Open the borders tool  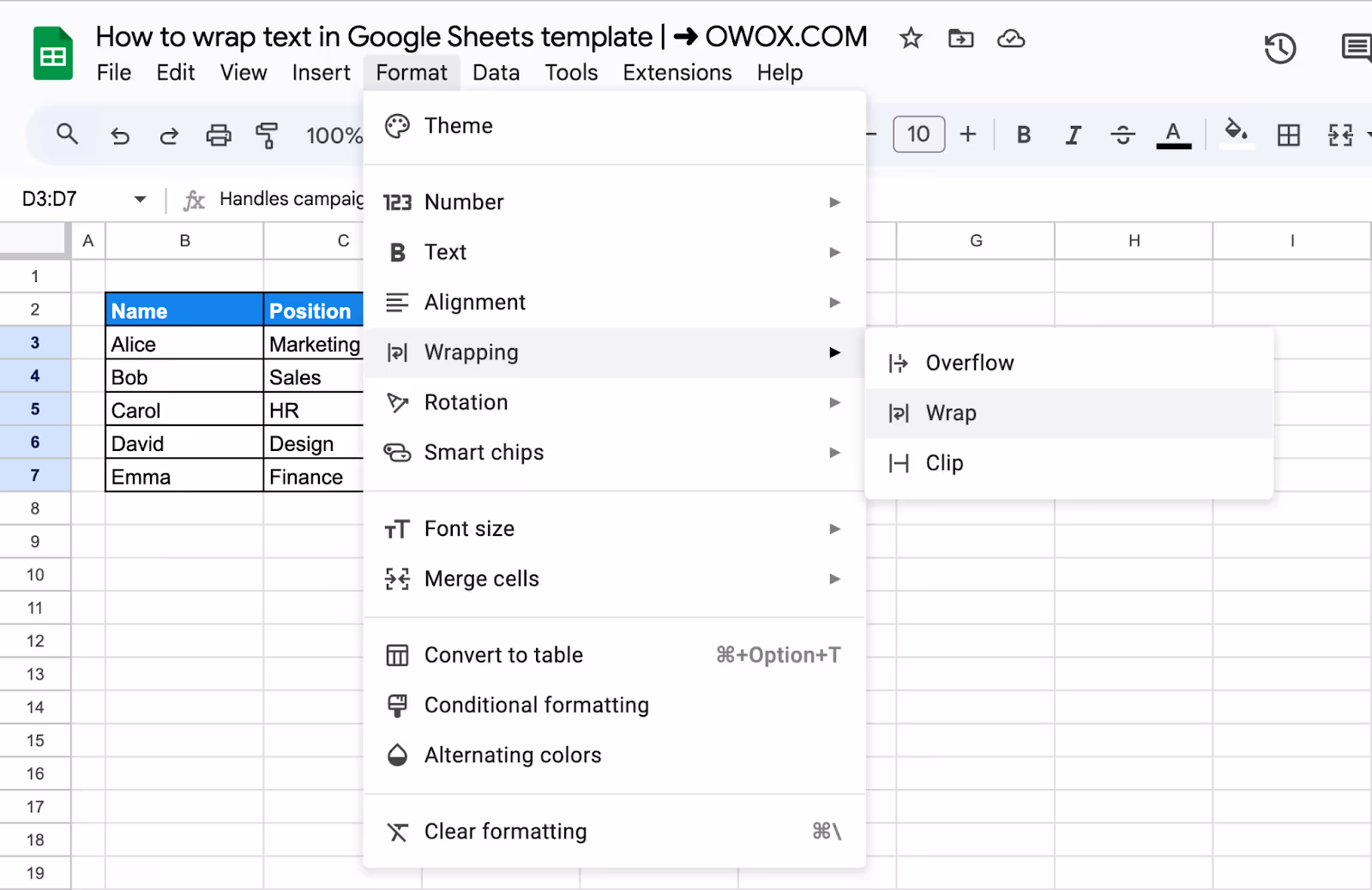pos(1289,135)
